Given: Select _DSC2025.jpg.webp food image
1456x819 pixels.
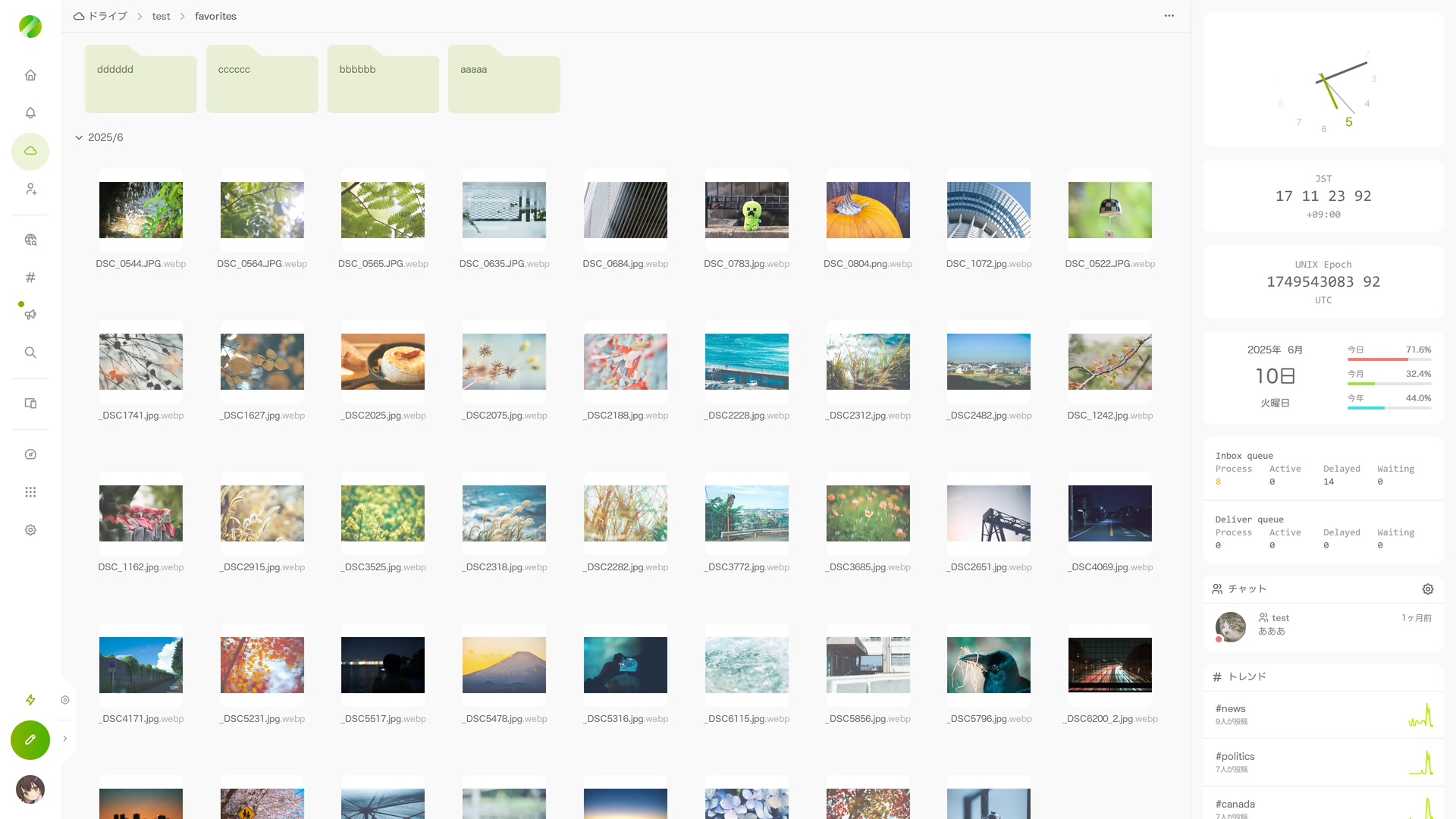Looking at the screenshot, I should (x=383, y=362).
